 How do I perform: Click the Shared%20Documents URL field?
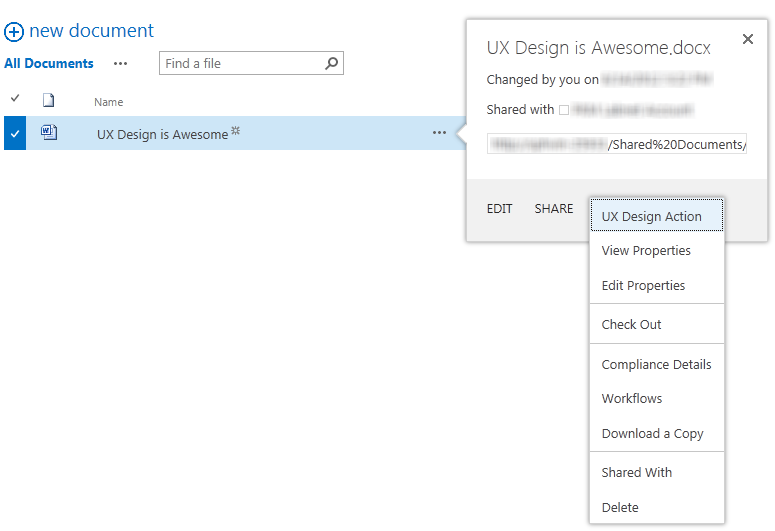coord(616,144)
